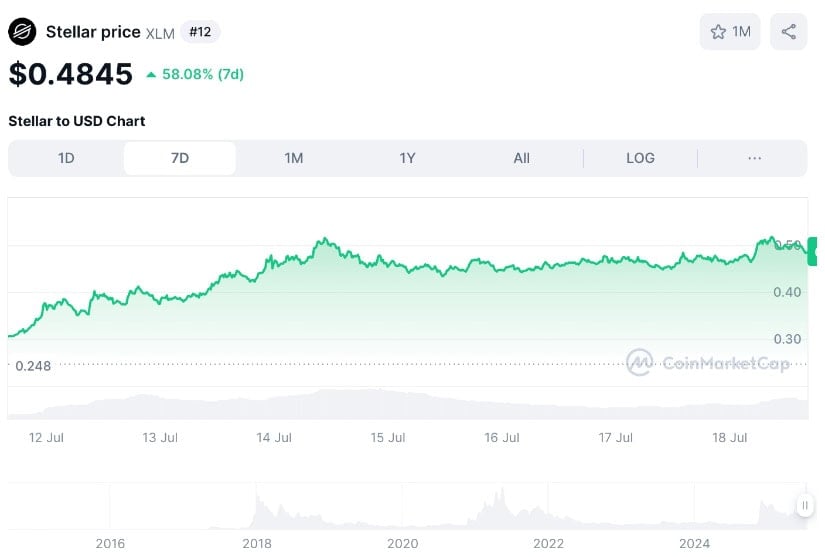Click the 0.30 price axis label
This screenshot has width=825, height=557.
click(x=787, y=339)
